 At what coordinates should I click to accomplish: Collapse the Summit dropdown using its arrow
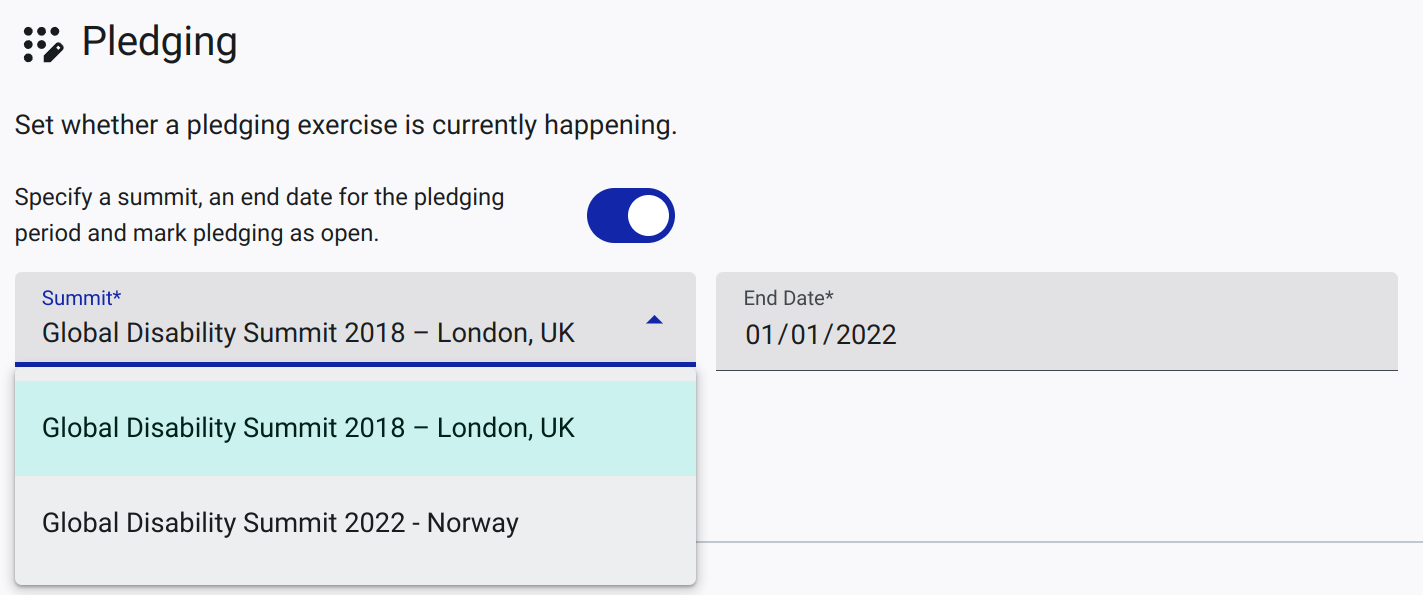click(x=654, y=320)
